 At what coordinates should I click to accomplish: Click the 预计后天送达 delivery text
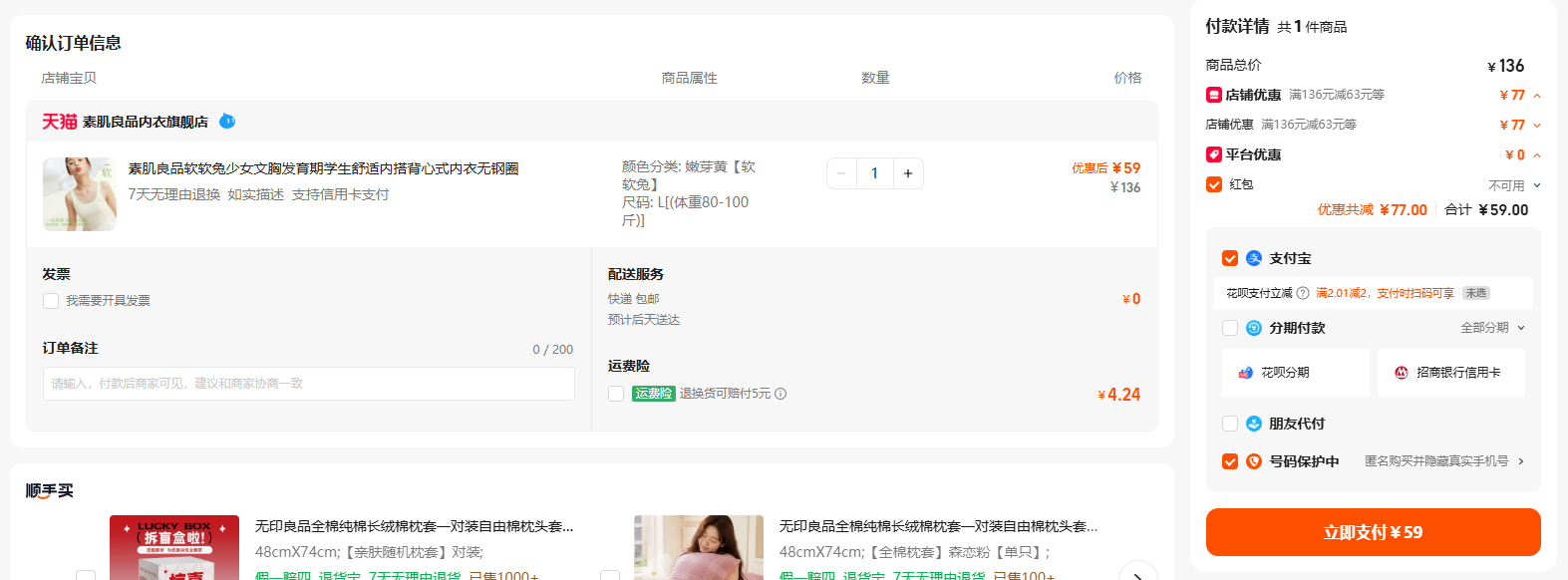pyautogui.click(x=644, y=320)
